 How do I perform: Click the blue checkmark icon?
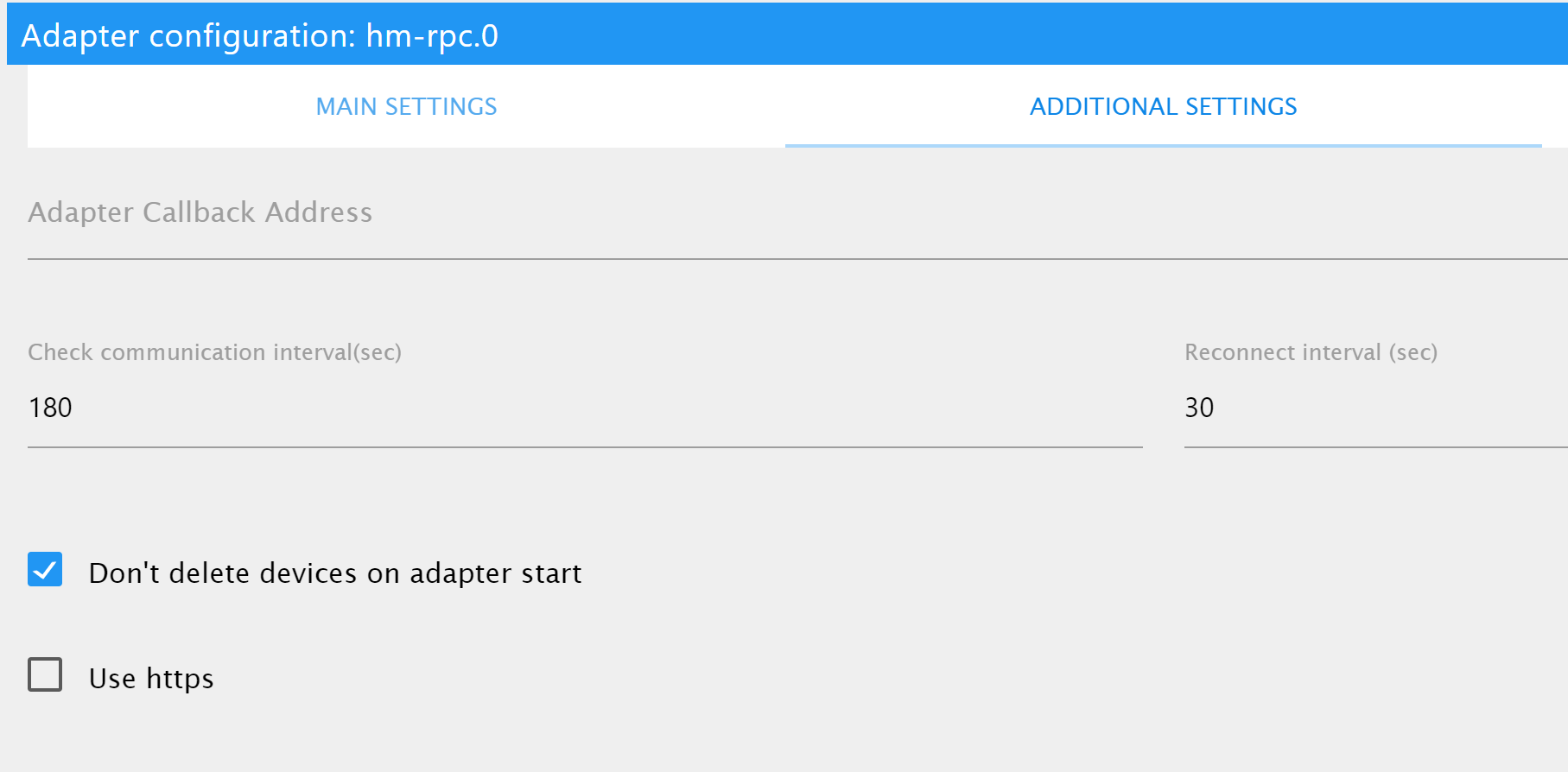tap(45, 570)
